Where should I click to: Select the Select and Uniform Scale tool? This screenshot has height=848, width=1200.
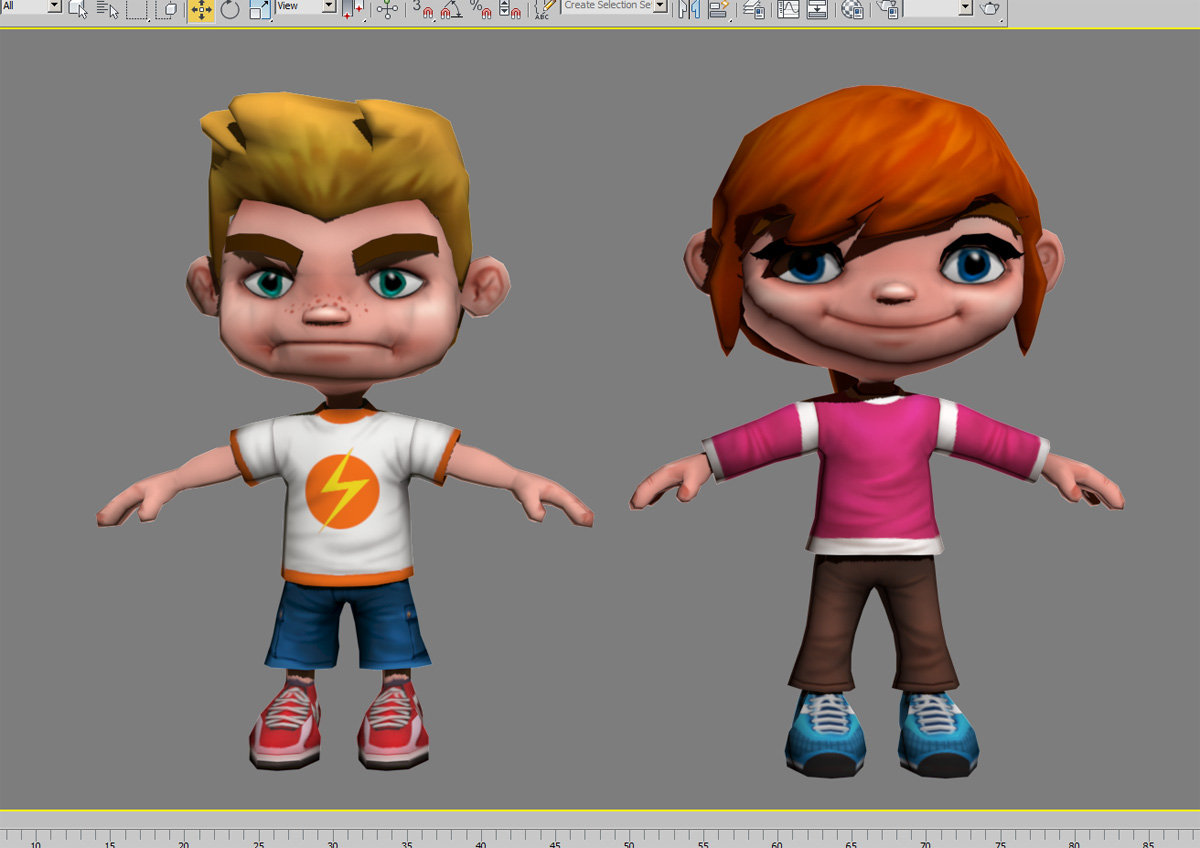pyautogui.click(x=258, y=10)
